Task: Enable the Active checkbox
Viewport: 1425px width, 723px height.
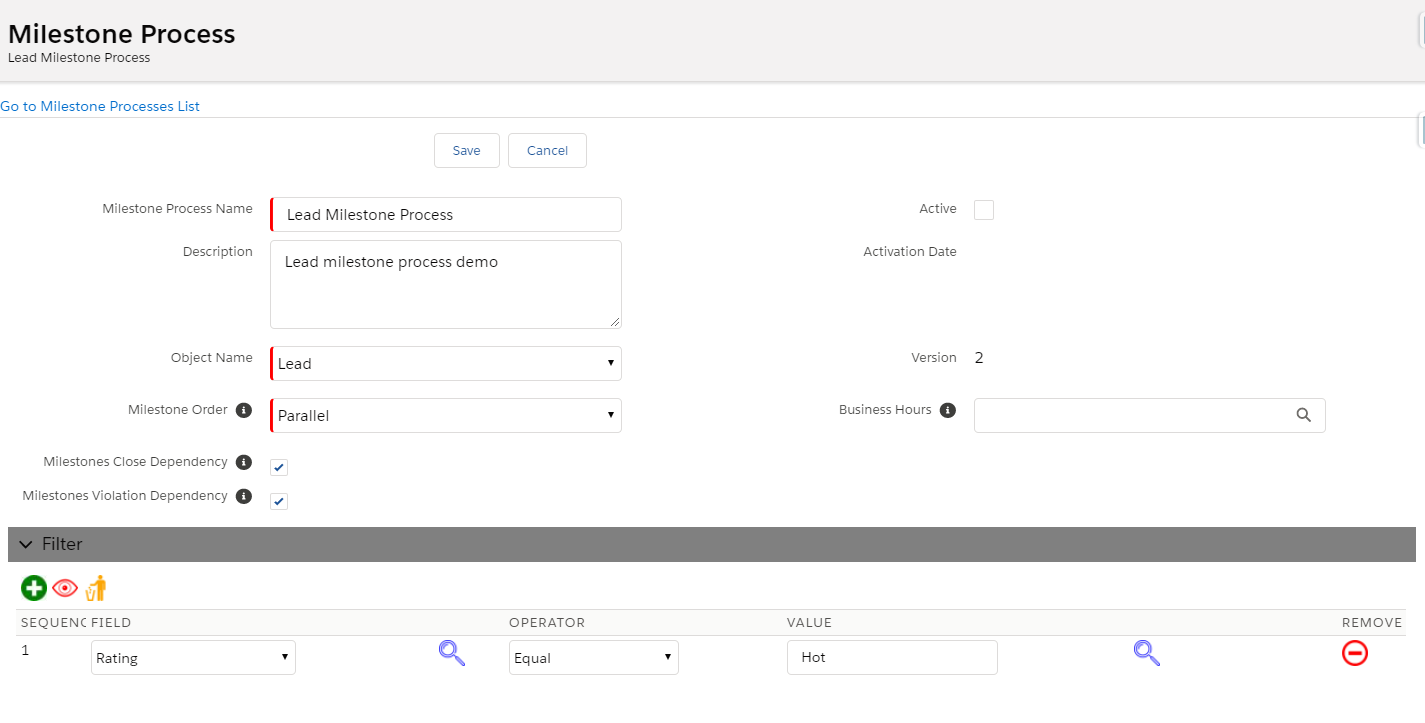Action: pyautogui.click(x=983, y=209)
